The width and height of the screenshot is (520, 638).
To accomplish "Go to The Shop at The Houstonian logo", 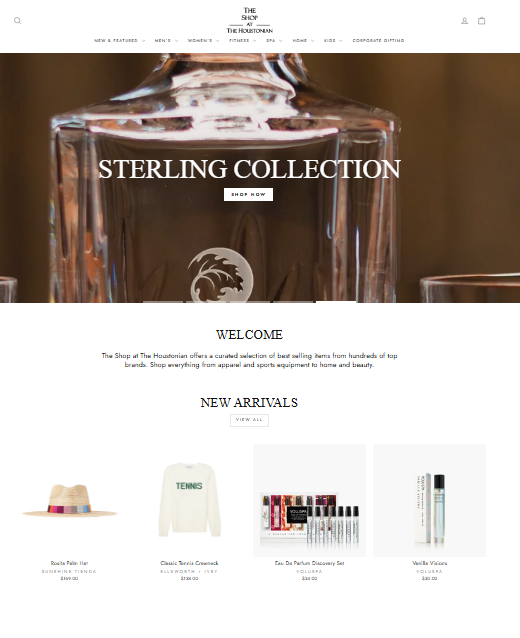I will 249,20.
